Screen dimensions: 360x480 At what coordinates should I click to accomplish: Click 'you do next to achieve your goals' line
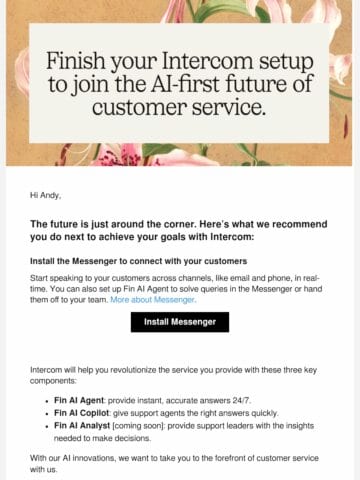[142, 237]
